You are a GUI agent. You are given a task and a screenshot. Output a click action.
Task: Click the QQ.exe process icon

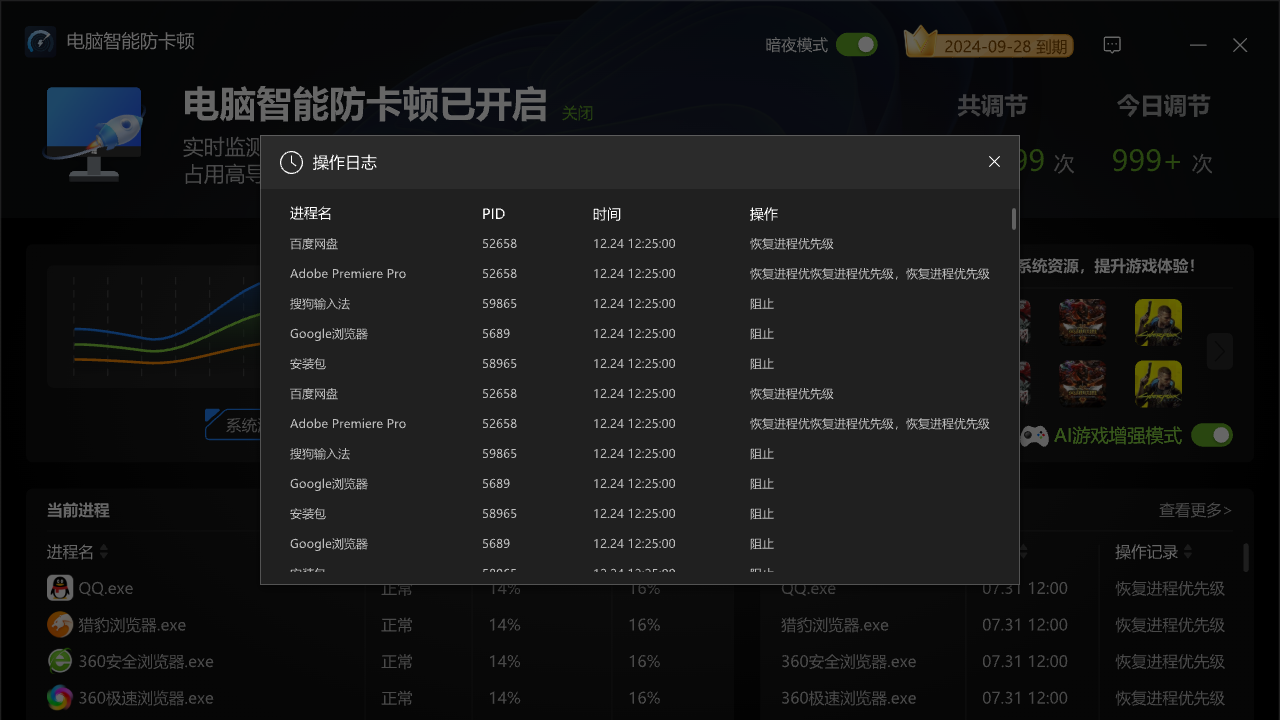coord(59,588)
